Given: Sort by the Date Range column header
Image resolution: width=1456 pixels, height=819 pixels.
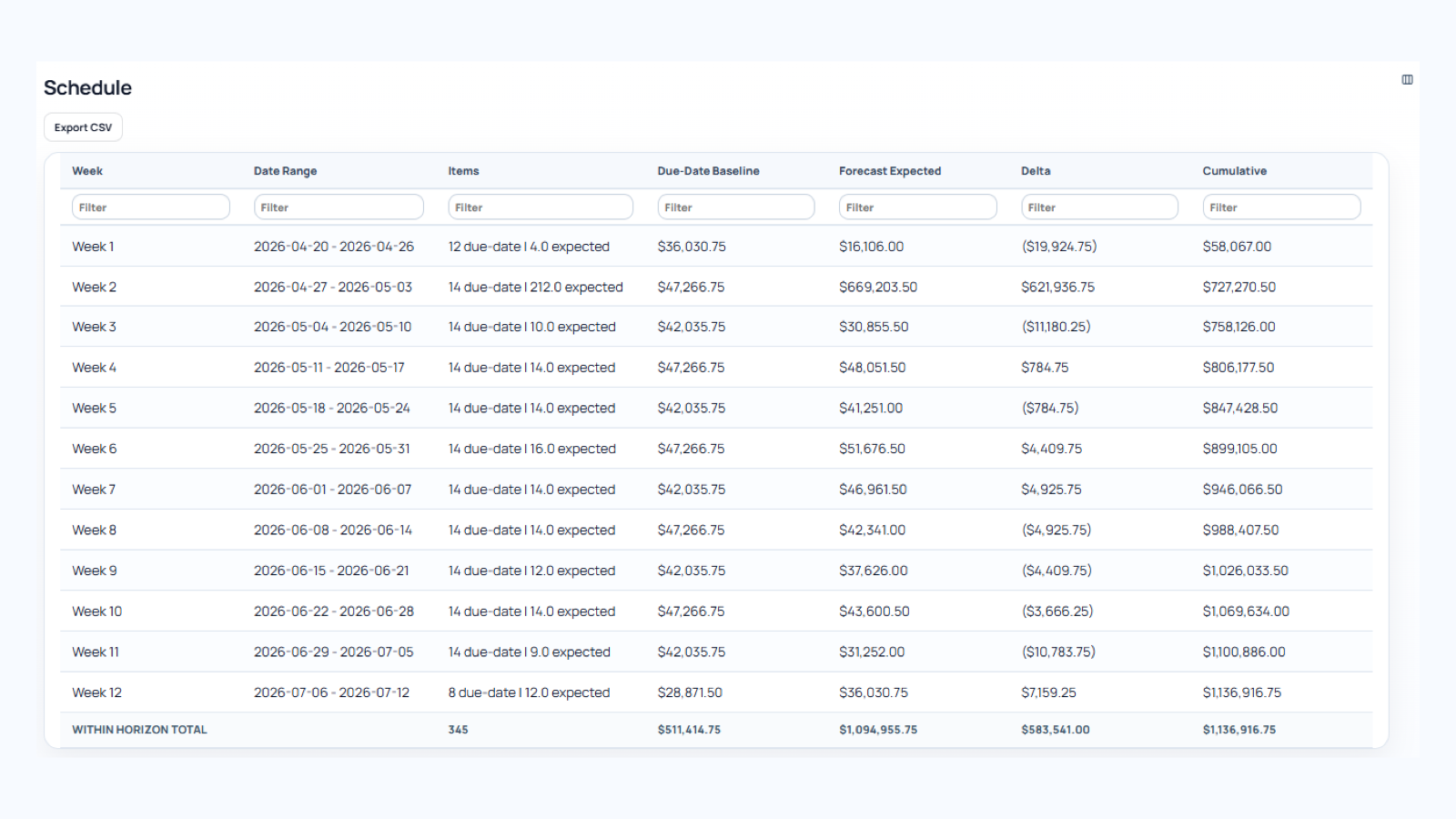Looking at the screenshot, I should [285, 171].
